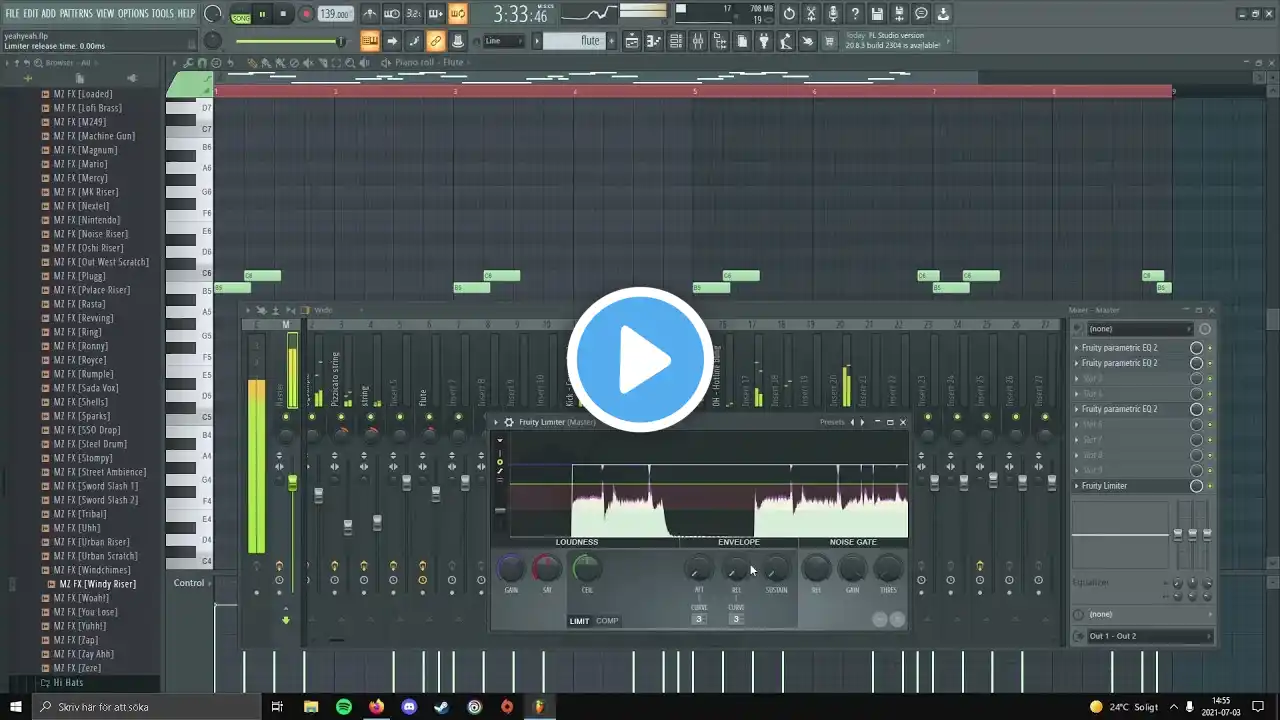The width and height of the screenshot is (1280, 720).
Task: Click the undo history circular arrow icon
Action: (789, 14)
